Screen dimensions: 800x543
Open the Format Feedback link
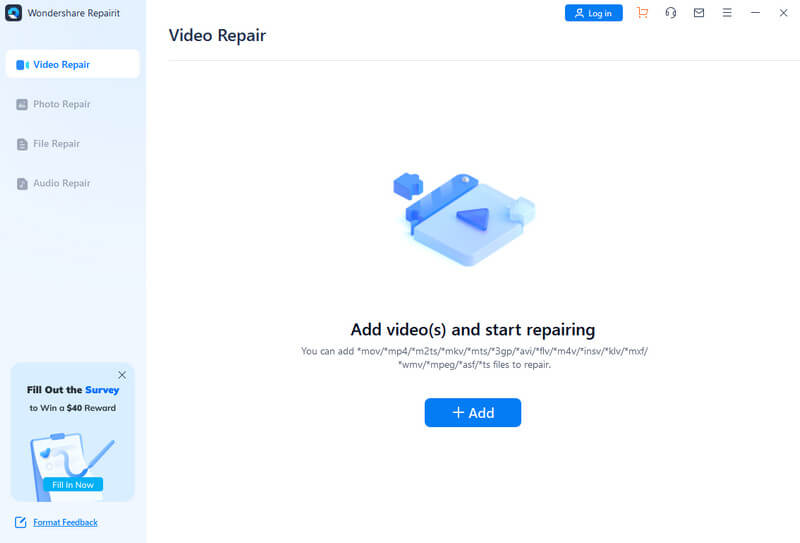(65, 522)
